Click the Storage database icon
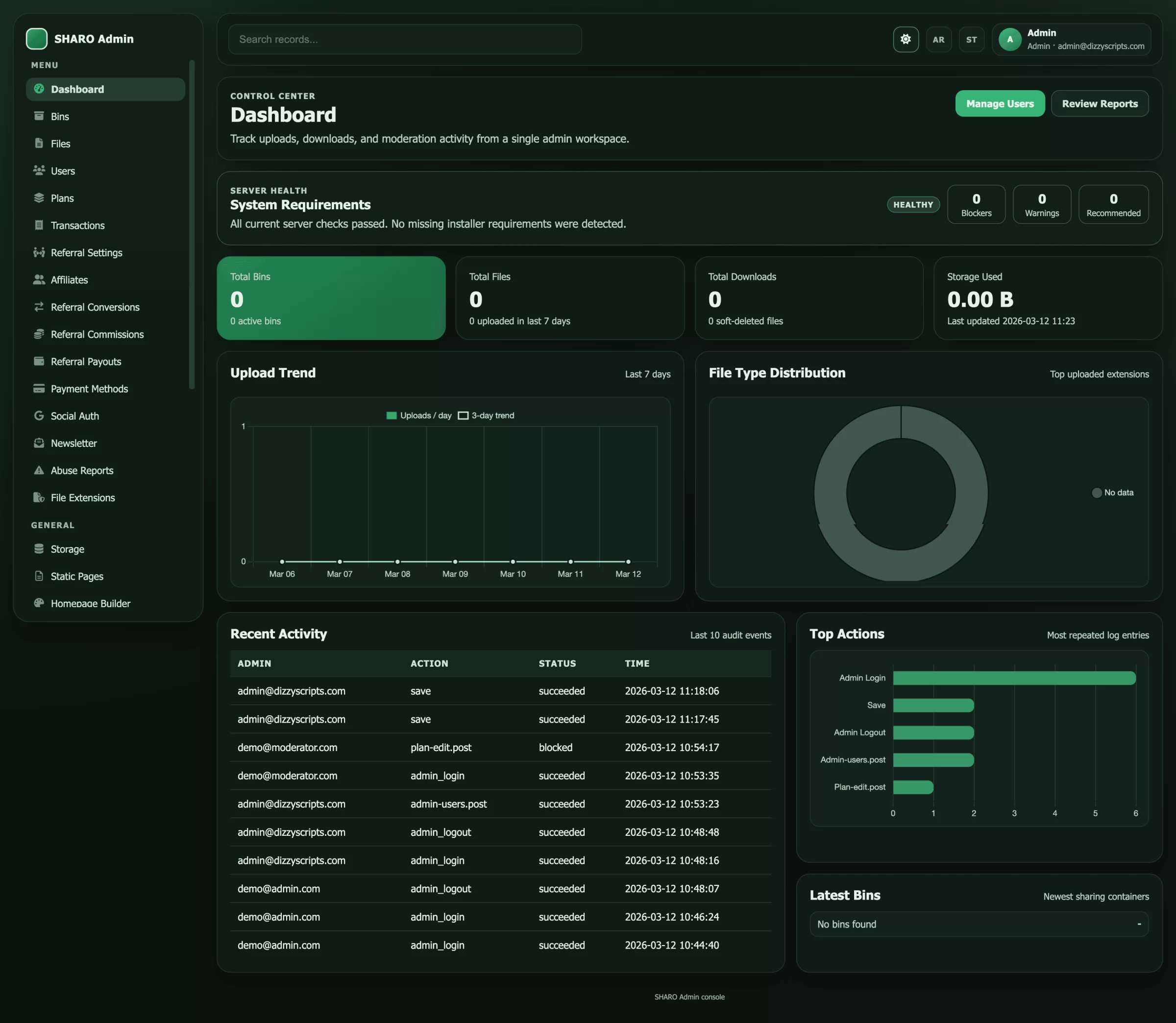The height and width of the screenshot is (1023, 1176). click(39, 549)
